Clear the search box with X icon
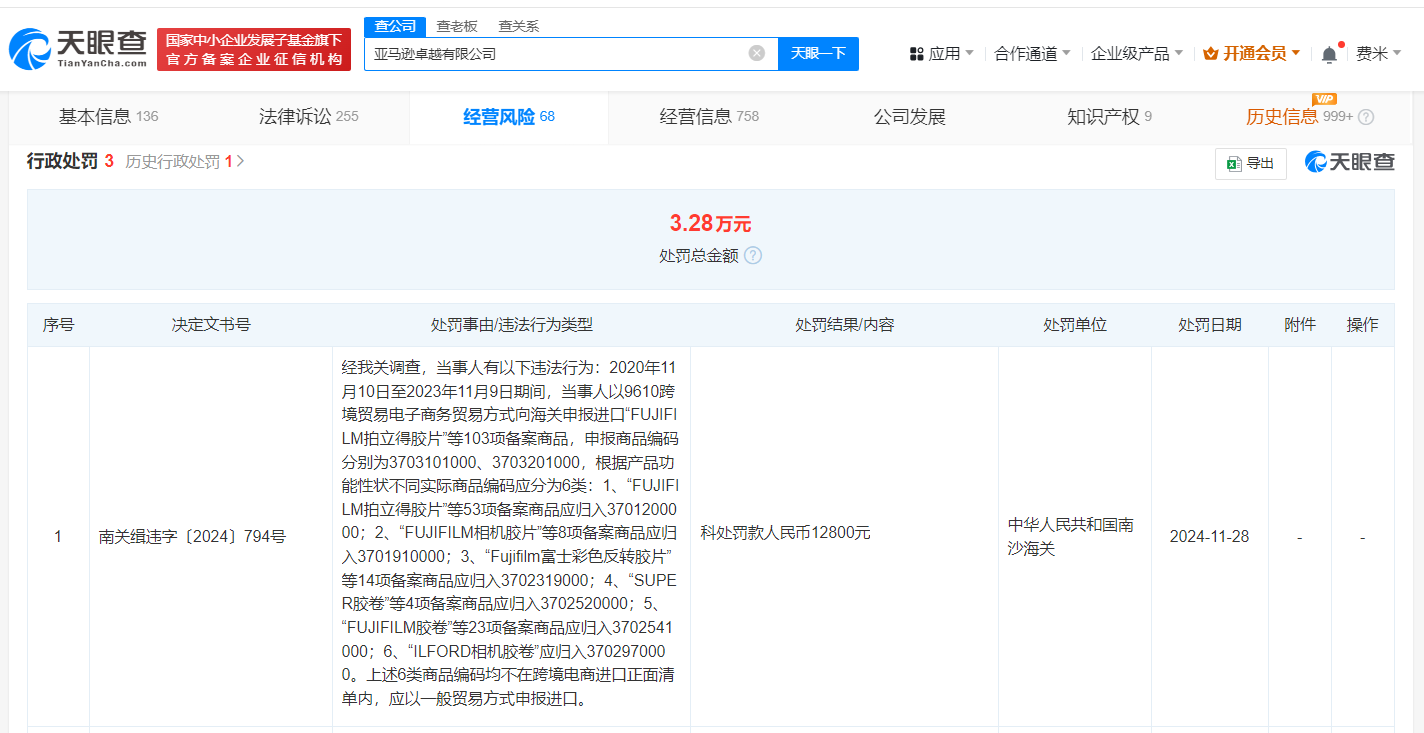The width and height of the screenshot is (1424, 733). coord(757,53)
